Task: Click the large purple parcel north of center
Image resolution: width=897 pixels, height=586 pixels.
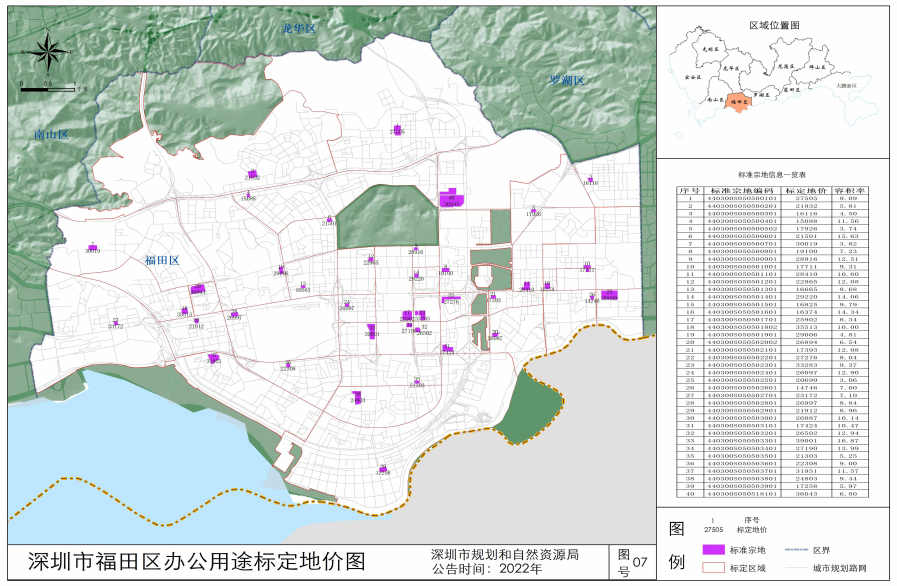Action: [452, 197]
